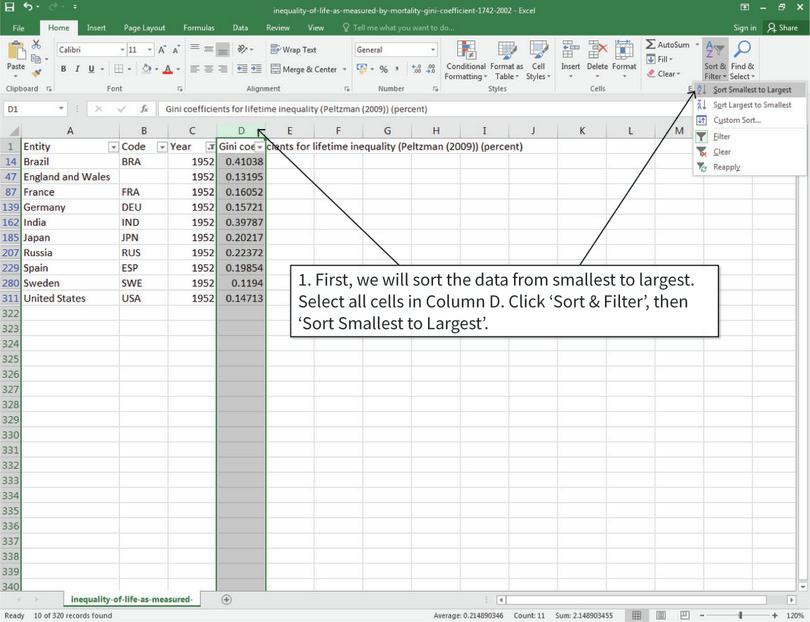Apply Percent Style number formatting
The height and width of the screenshot is (622, 810).
click(386, 69)
